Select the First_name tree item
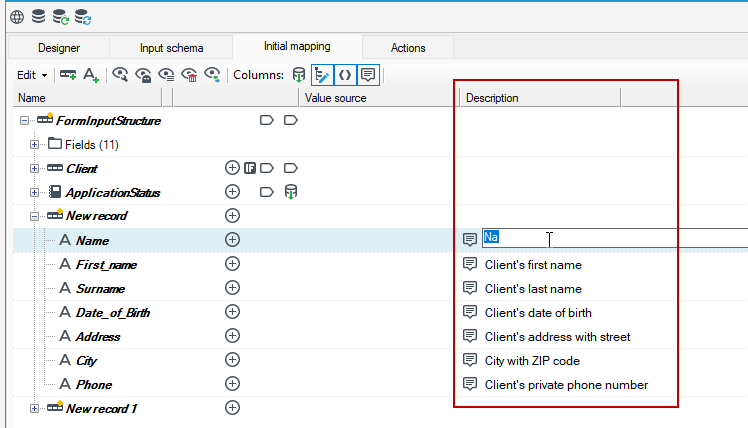The image size is (748, 428). point(106,265)
